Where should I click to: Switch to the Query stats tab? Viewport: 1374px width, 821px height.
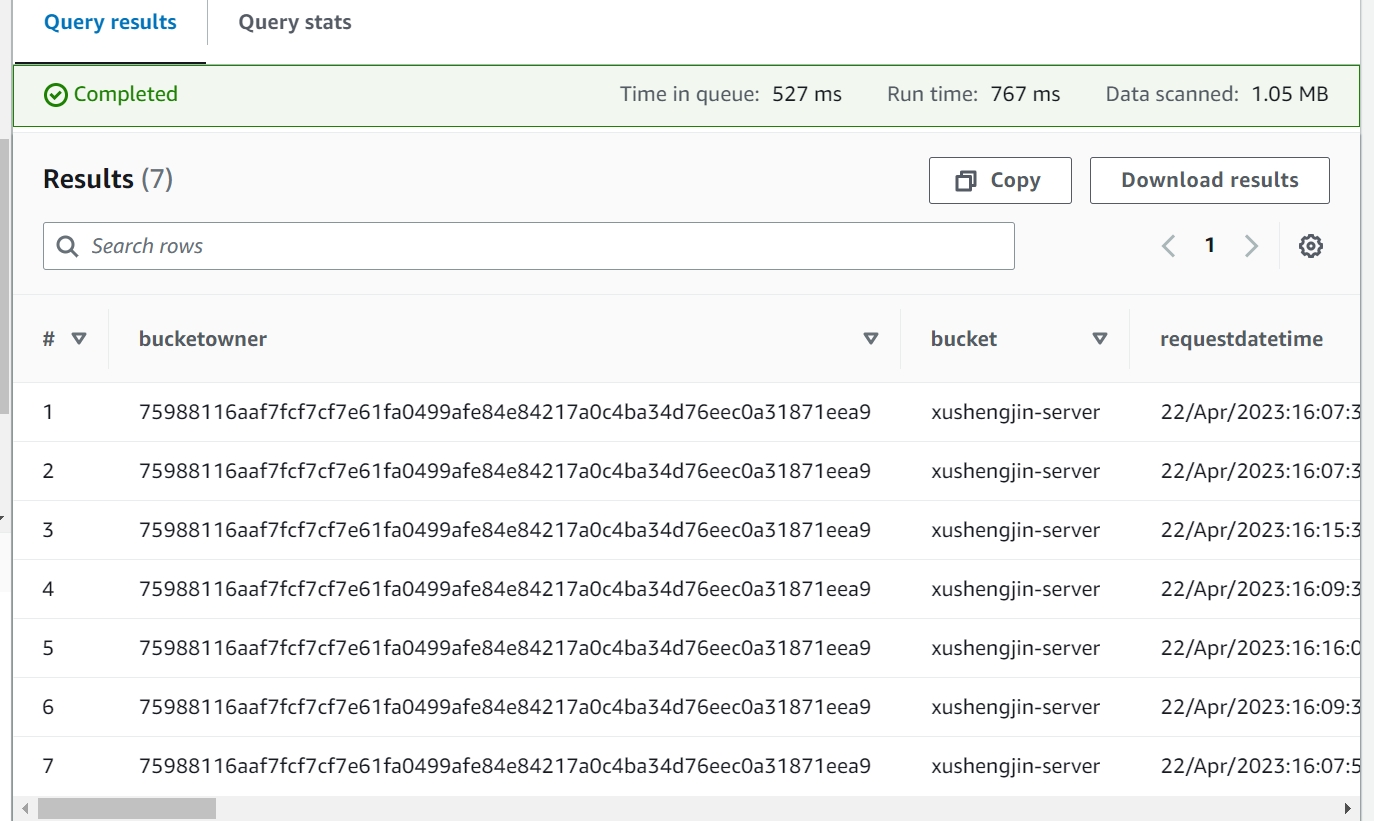(294, 22)
